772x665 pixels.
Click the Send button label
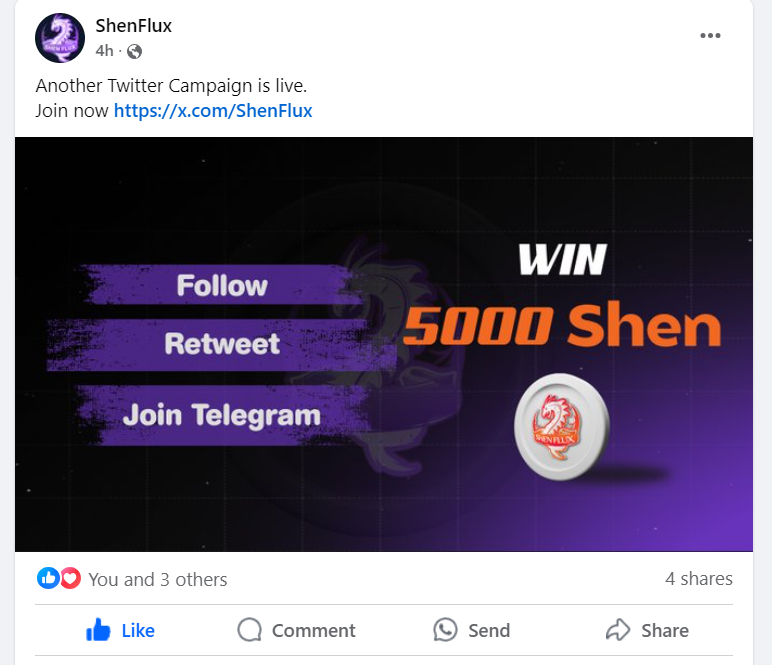[x=489, y=631]
